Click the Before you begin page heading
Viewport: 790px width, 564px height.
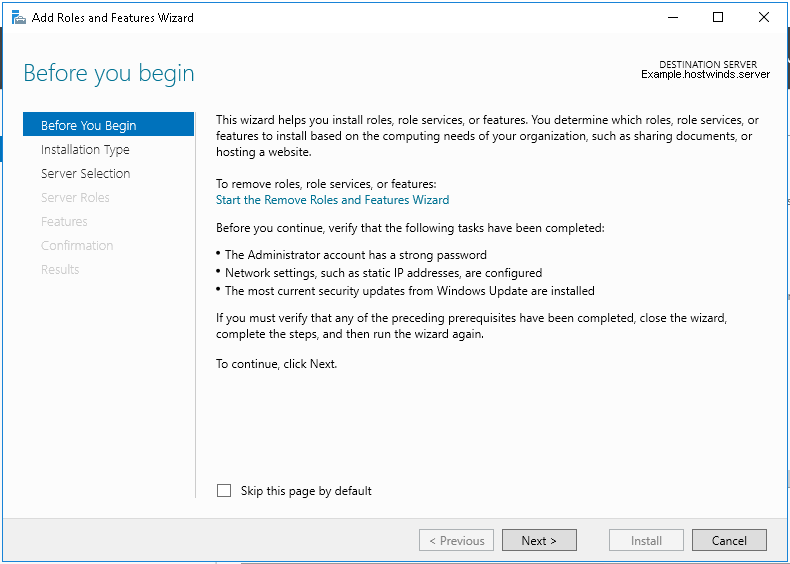[109, 73]
